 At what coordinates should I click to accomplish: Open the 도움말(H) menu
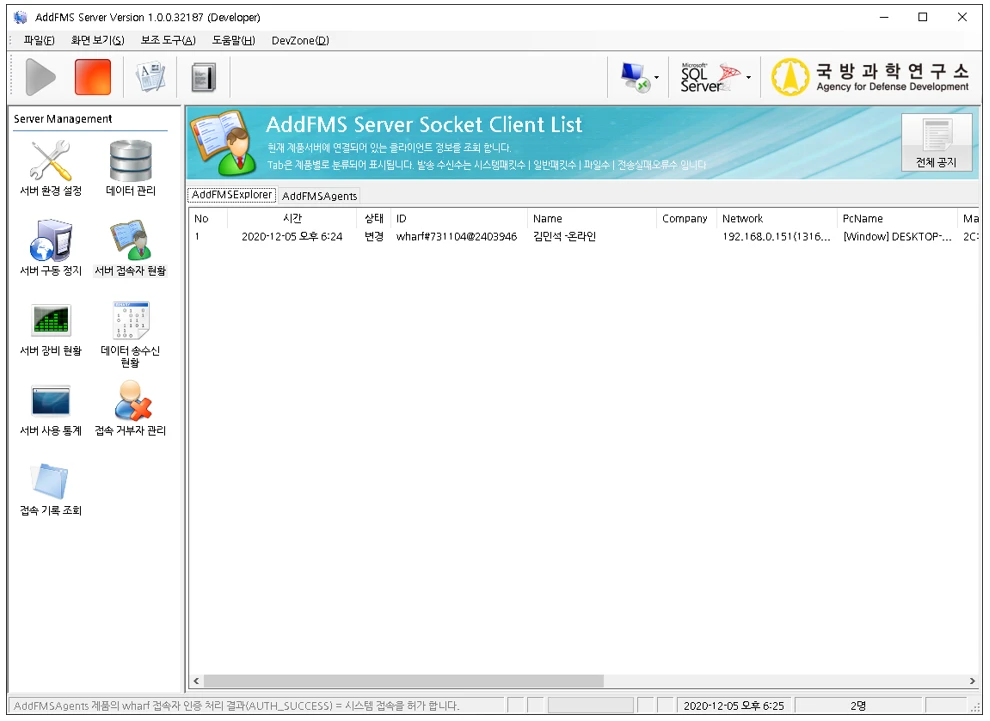coord(234,40)
